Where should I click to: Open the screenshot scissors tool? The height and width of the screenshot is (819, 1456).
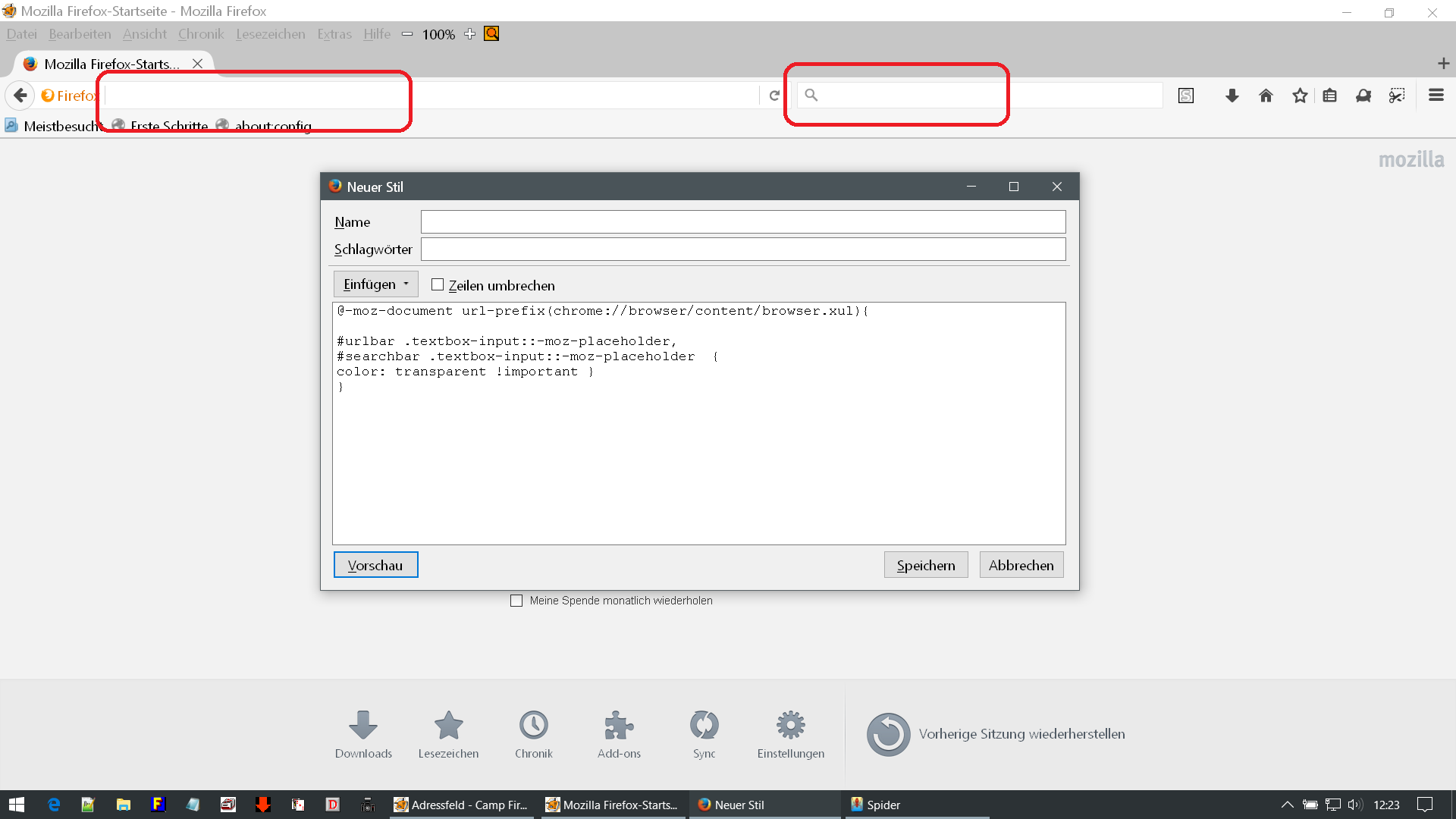click(x=1396, y=96)
